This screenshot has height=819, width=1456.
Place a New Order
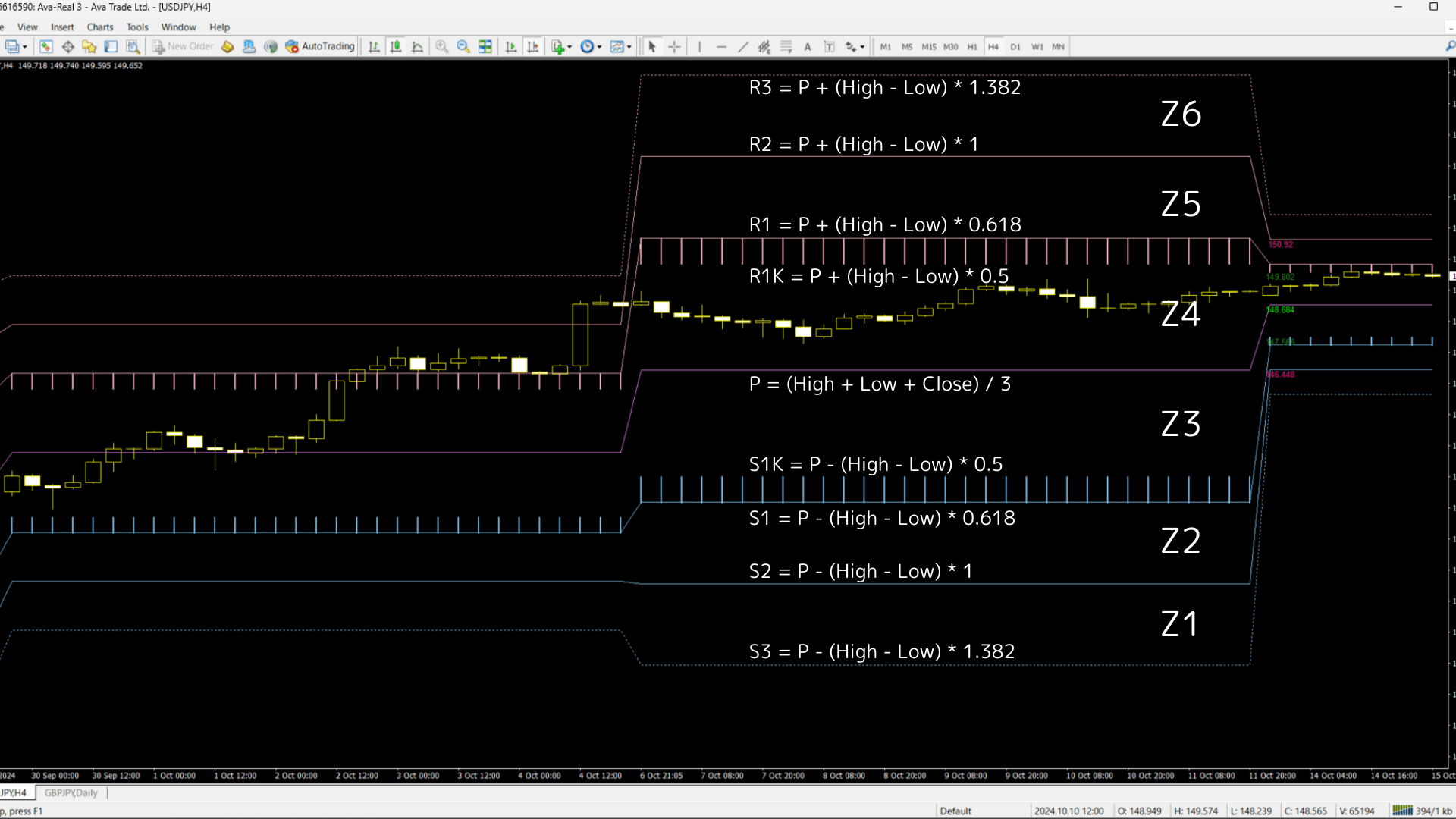click(182, 46)
